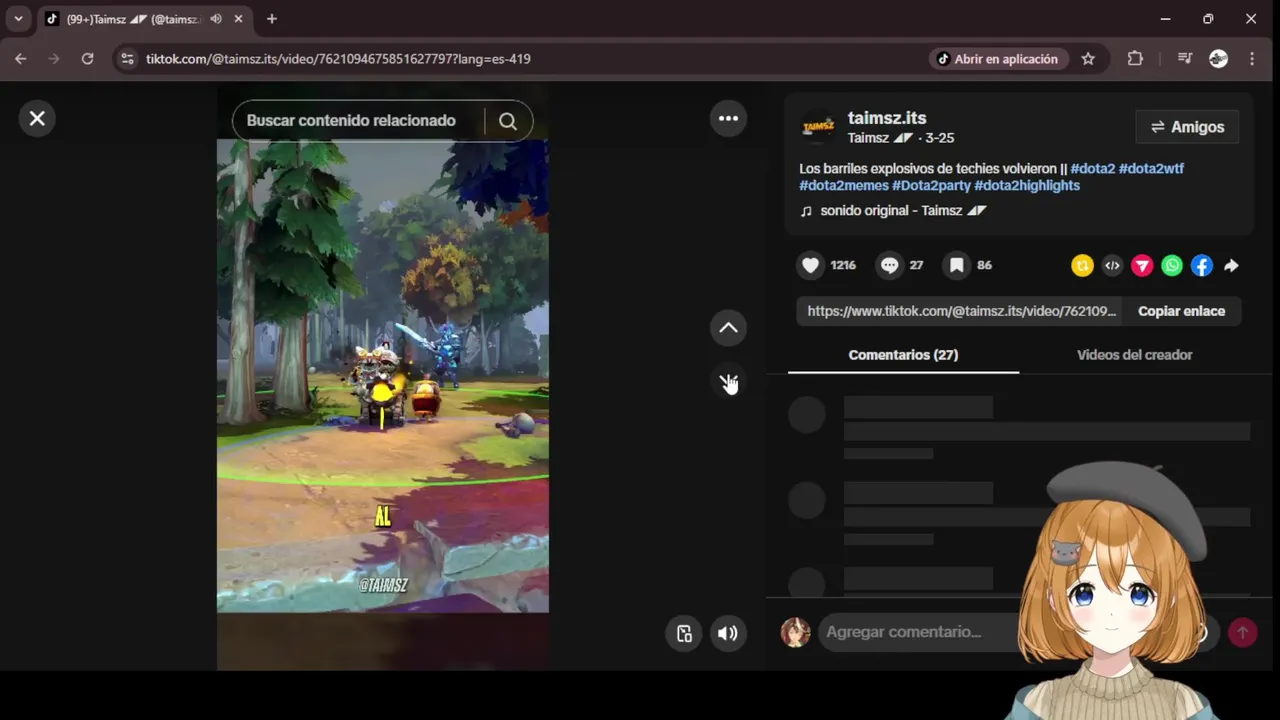Save video with bookmark icon

tap(957, 265)
